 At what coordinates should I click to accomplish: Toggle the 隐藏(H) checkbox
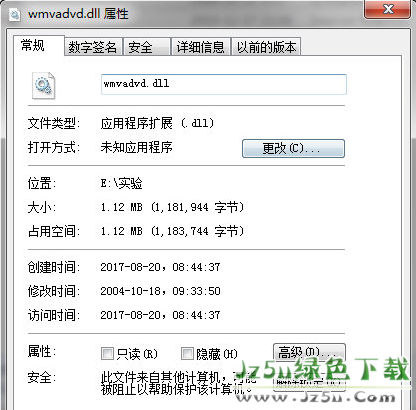coord(187,353)
